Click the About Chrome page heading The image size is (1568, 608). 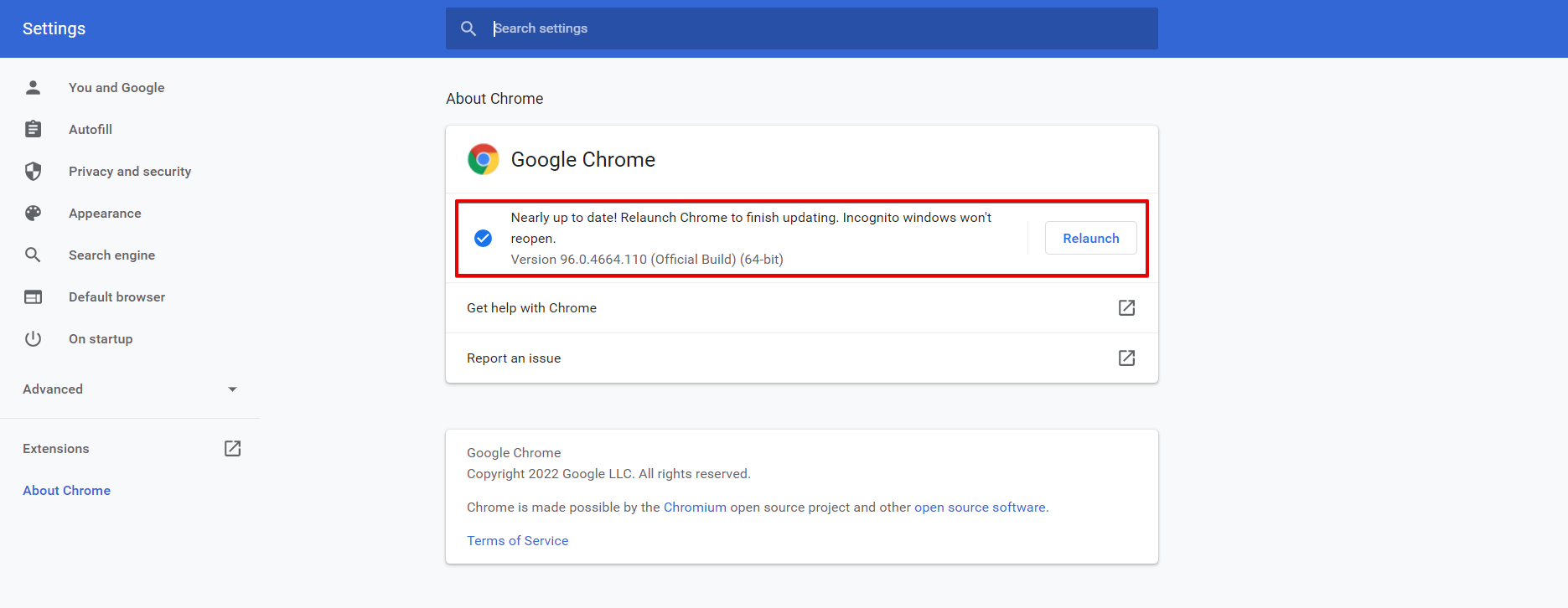pyautogui.click(x=494, y=99)
